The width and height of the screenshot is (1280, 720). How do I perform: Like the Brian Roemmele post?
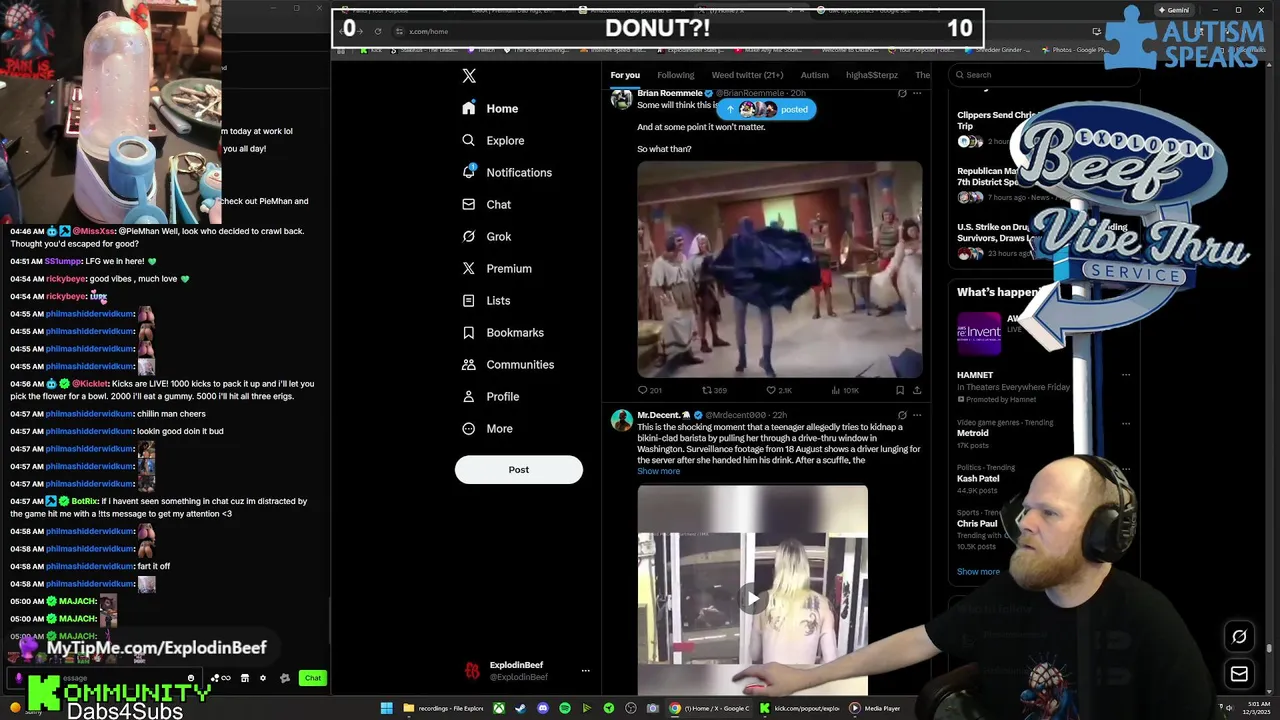778,390
